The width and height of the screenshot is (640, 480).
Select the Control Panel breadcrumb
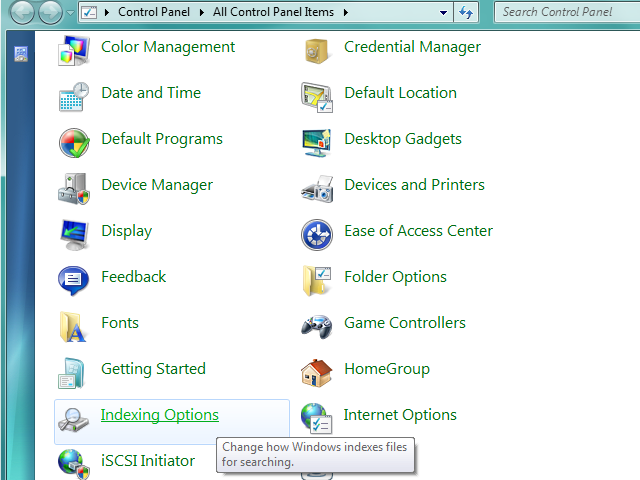(x=154, y=12)
